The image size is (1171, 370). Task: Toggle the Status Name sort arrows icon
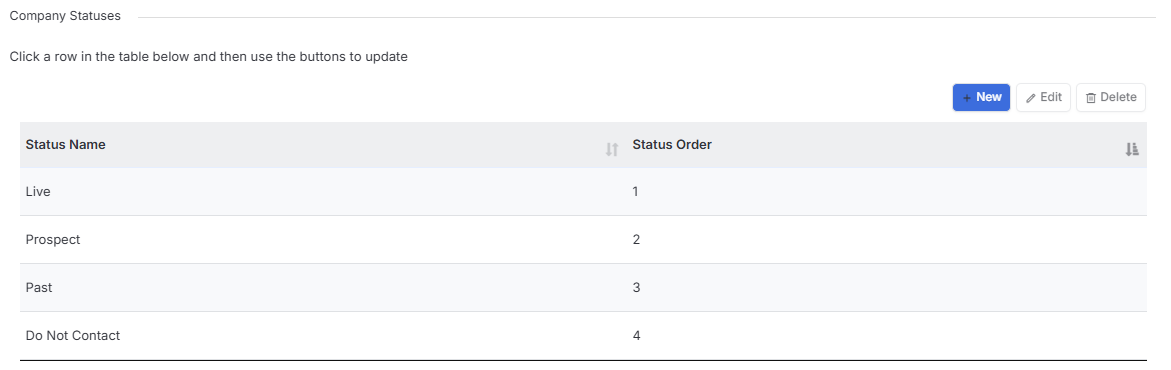(x=612, y=149)
